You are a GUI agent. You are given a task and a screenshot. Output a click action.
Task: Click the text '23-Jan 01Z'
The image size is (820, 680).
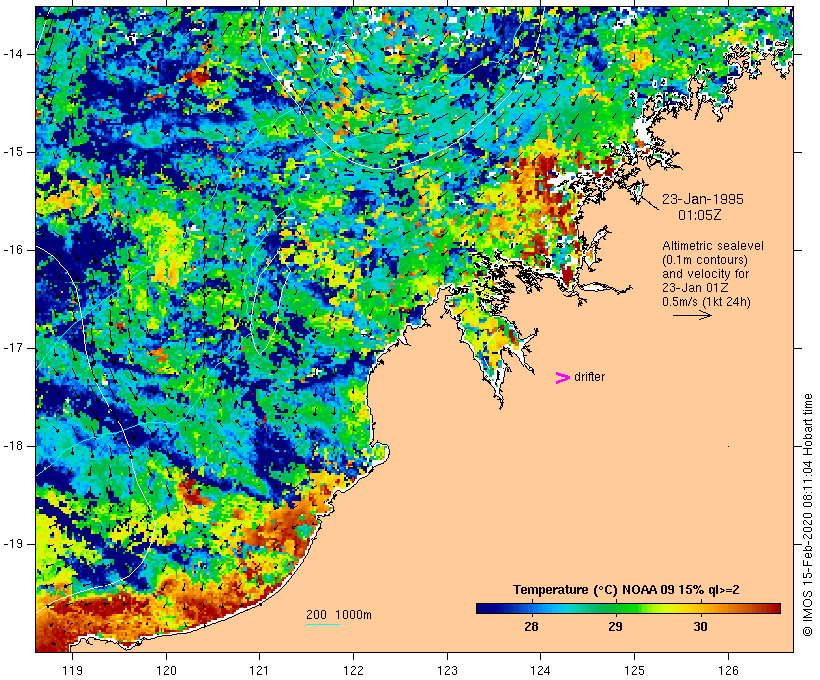(x=695, y=288)
